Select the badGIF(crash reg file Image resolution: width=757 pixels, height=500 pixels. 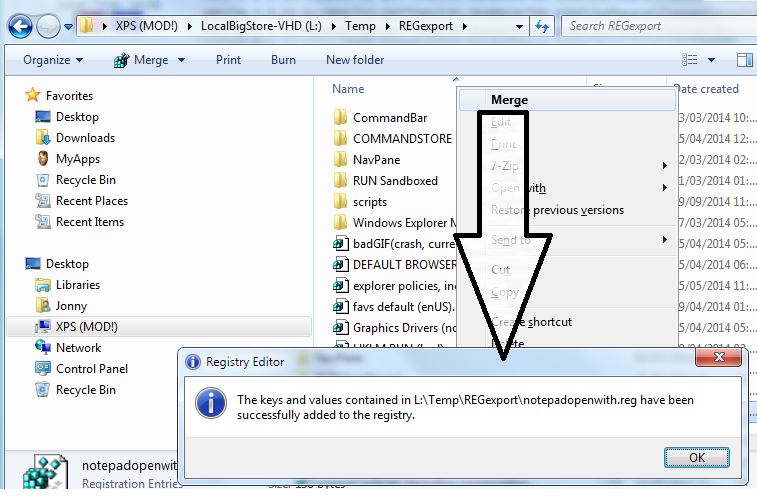pyautogui.click(x=394, y=244)
